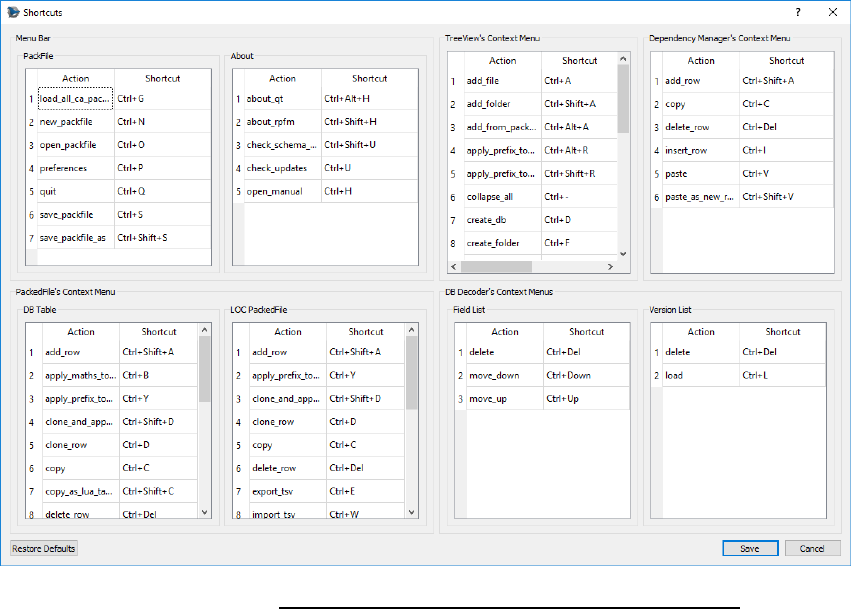The height and width of the screenshot is (609, 851).
Task: Click the up arrow of the LOC PackedFile scrollbar
Action: pyautogui.click(x=411, y=329)
